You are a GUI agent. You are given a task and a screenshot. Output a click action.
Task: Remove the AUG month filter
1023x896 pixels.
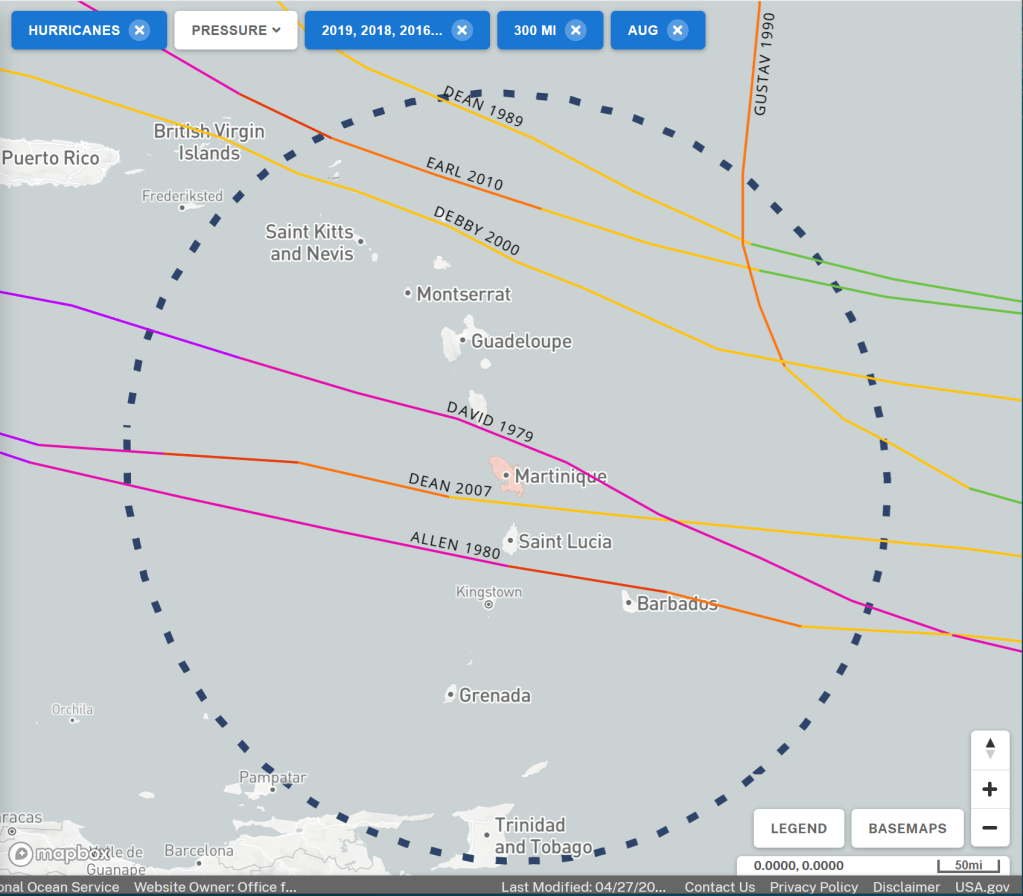[678, 30]
